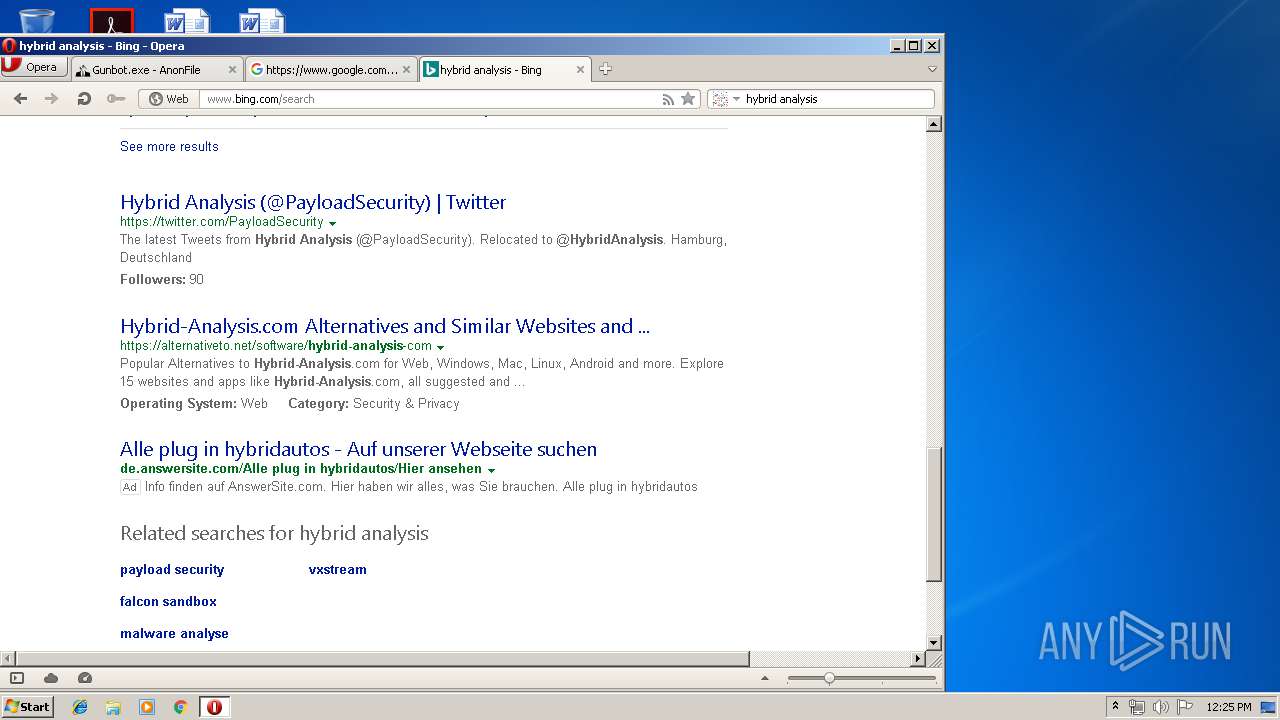
Task: Open the second Word document desktop icon
Action: (261, 20)
